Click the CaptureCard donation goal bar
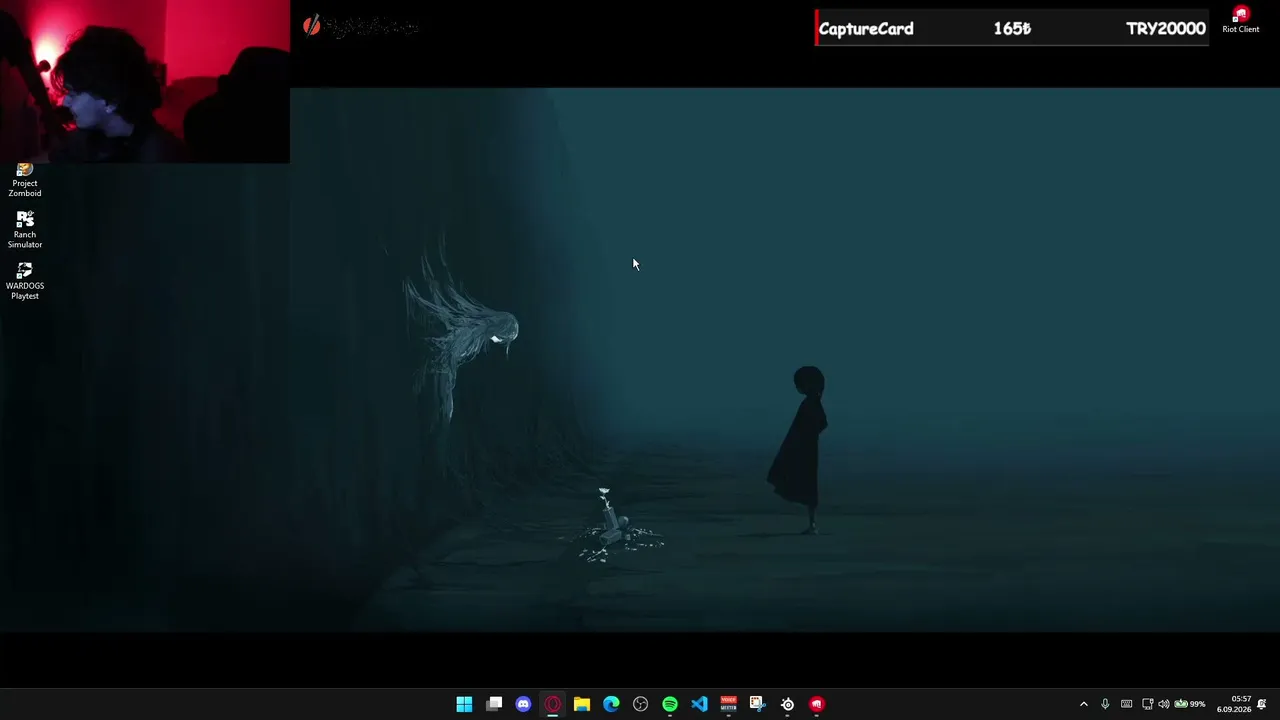 (x=1012, y=28)
